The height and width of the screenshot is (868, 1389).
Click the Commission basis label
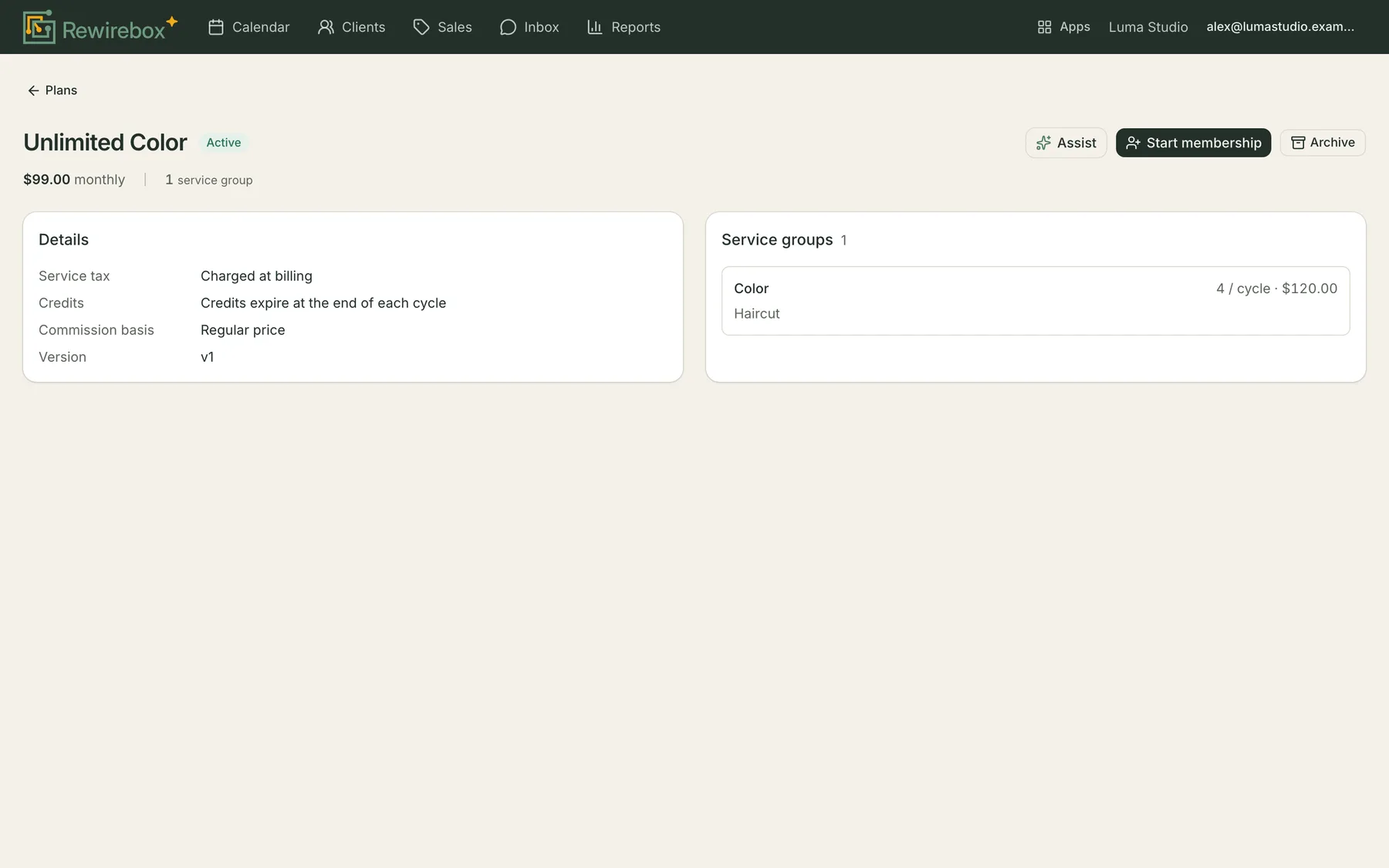(x=96, y=330)
